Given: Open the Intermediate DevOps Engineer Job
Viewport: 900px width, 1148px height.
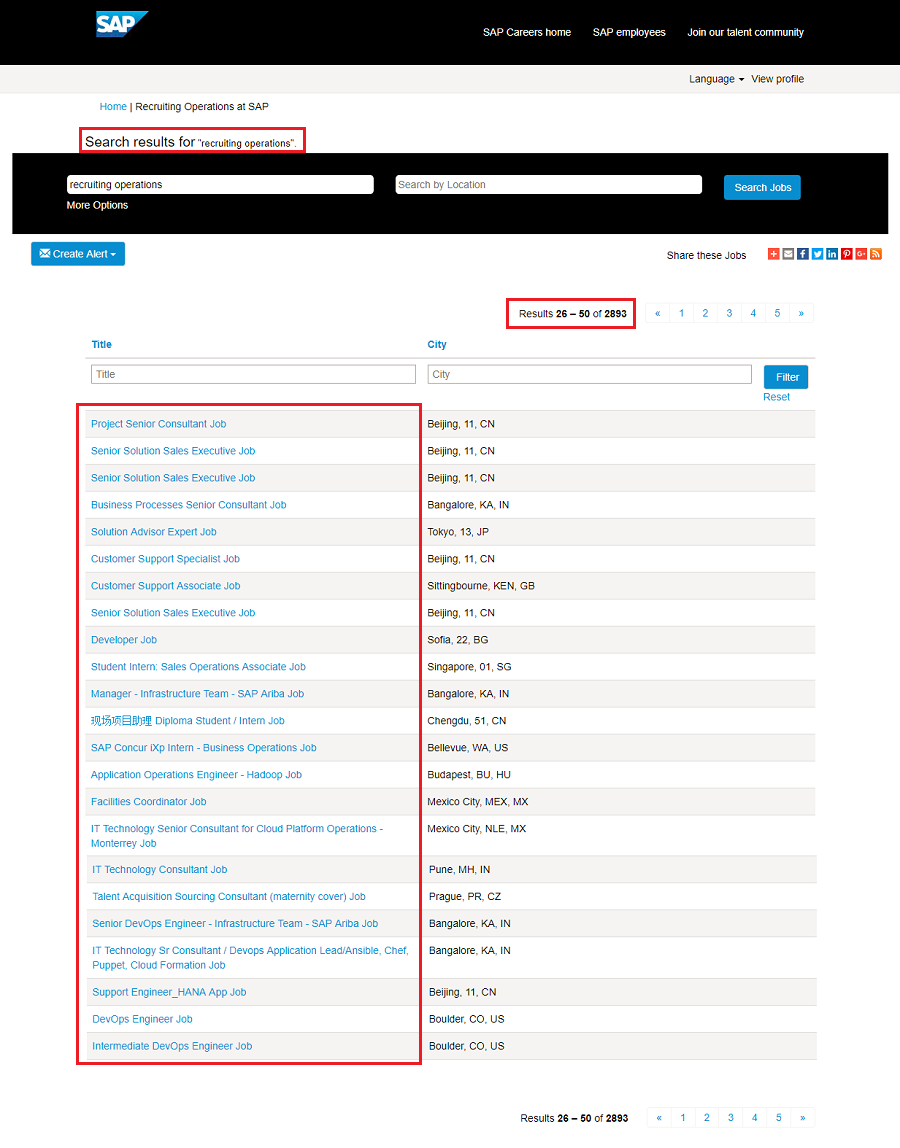Looking at the screenshot, I should click(172, 1047).
